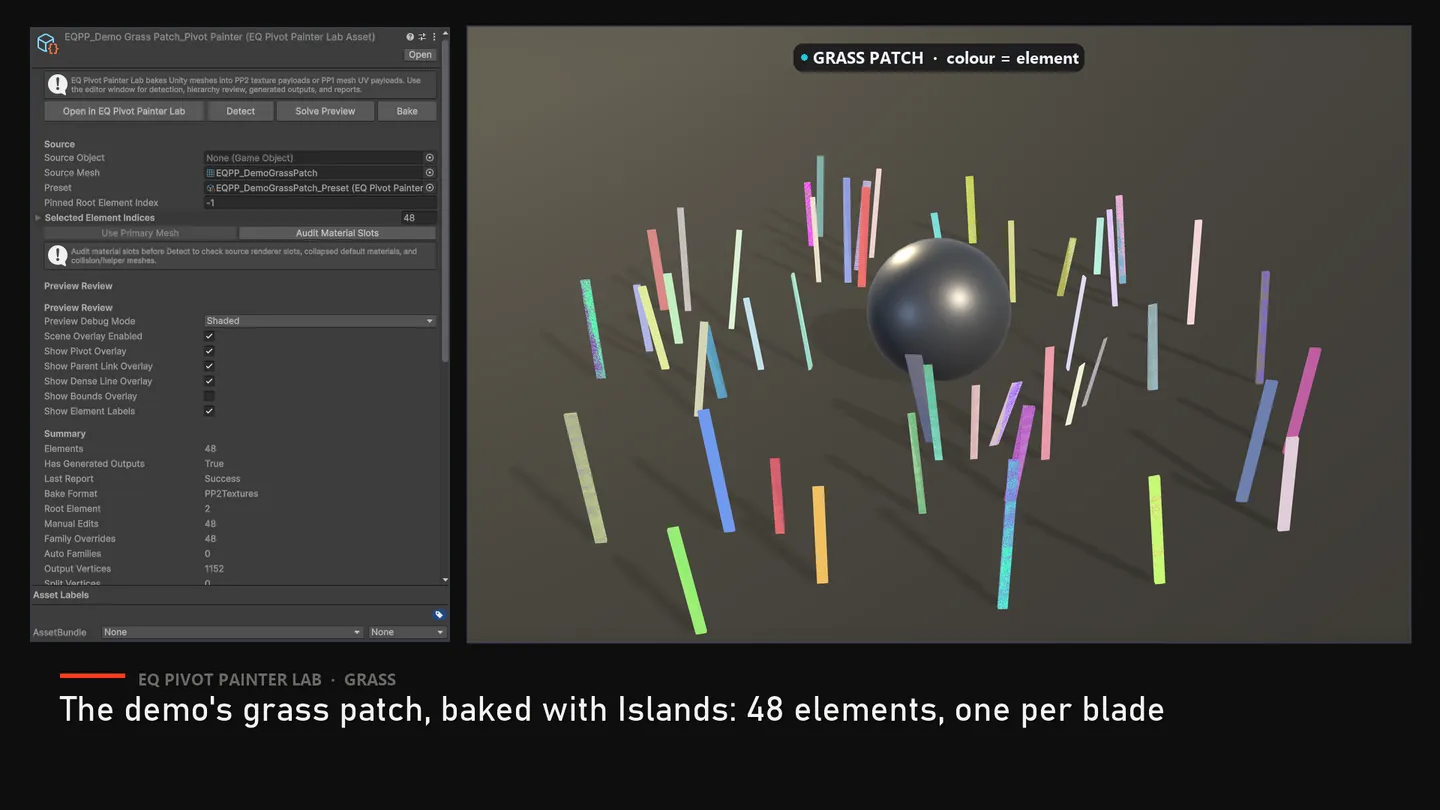Image resolution: width=1440 pixels, height=810 pixels.
Task: Click the Last Report Success value
Action: point(222,479)
